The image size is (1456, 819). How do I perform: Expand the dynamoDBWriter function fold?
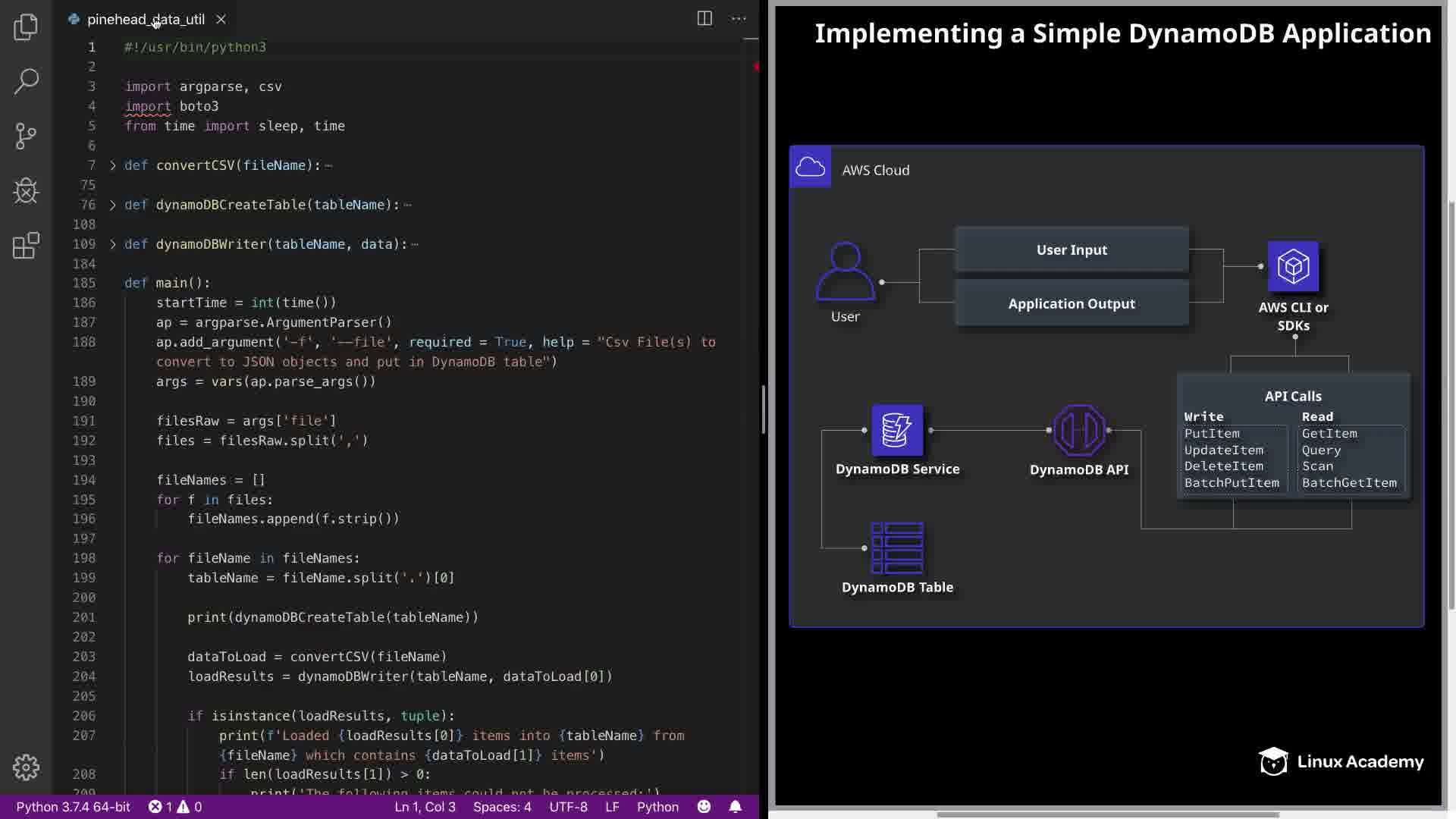113,244
